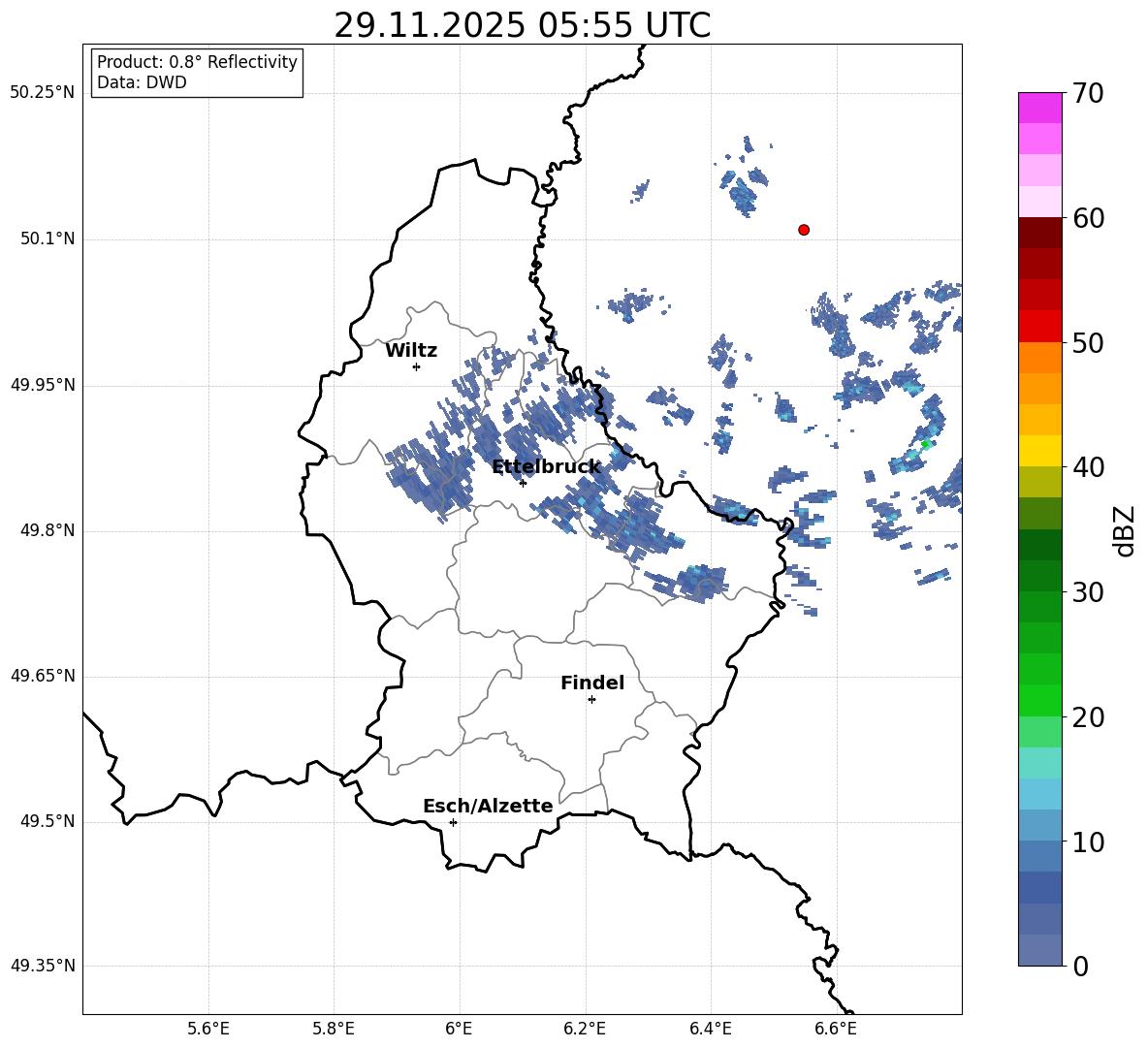Click the 49.65°N latitude label
Viewport: 1148px width, 1048px height.
pos(43,675)
